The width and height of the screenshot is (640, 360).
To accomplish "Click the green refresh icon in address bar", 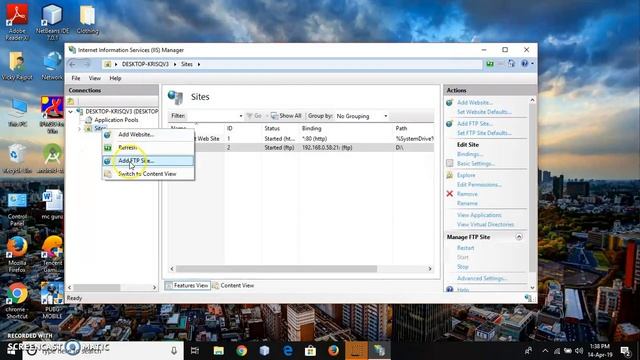I will pos(489,64).
